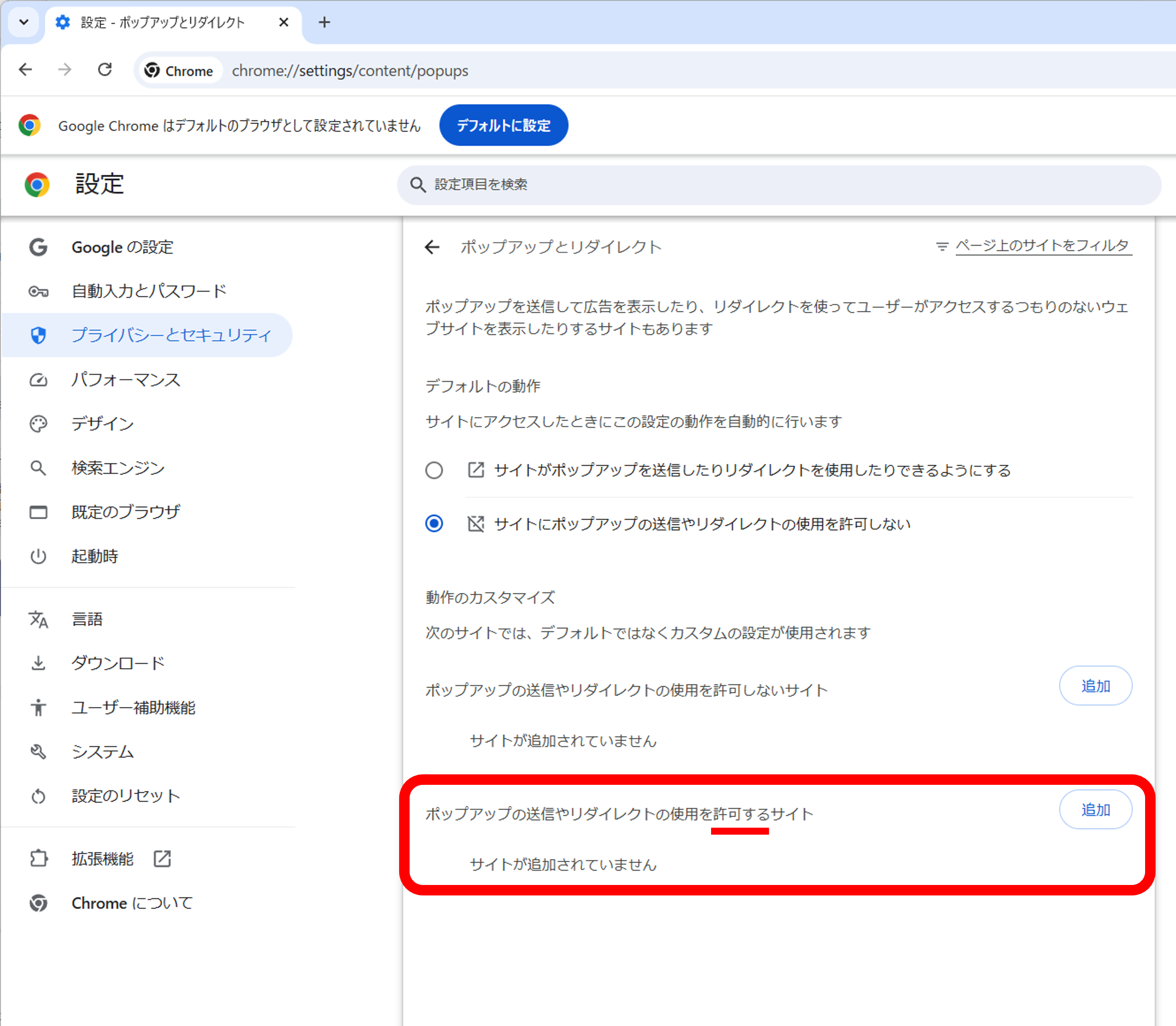Select 言語 in the settings sidebar
The width and height of the screenshot is (1176, 1026).
click(x=87, y=618)
